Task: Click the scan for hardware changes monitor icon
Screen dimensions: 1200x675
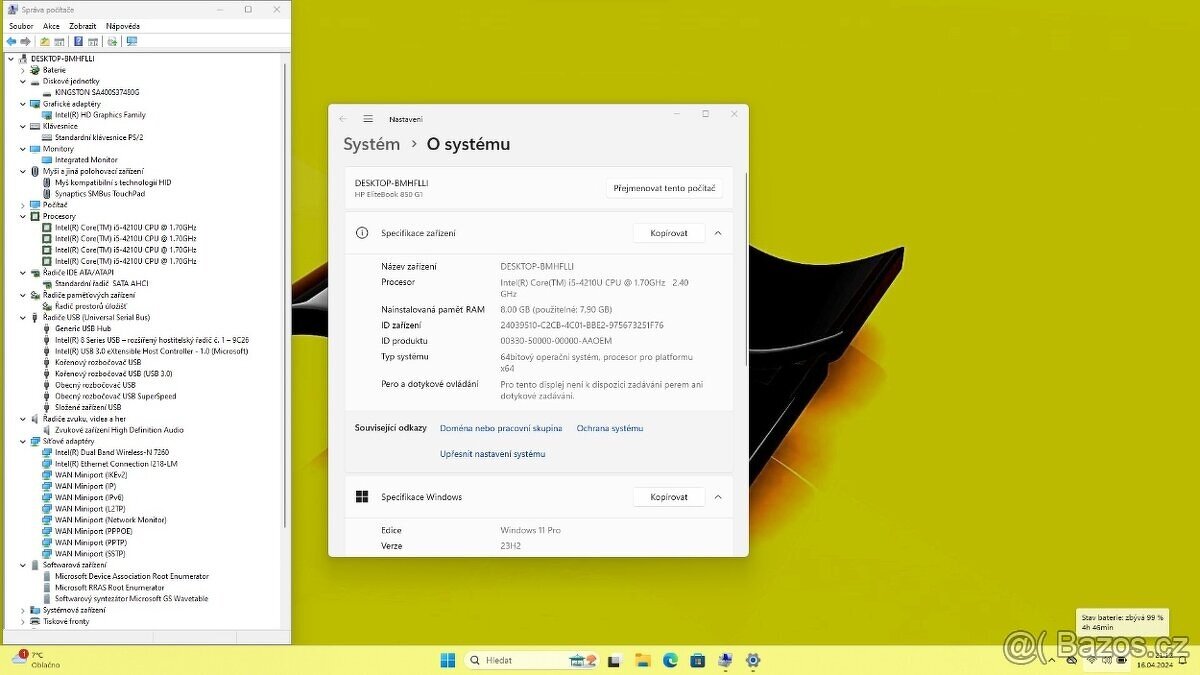Action: 131,42
